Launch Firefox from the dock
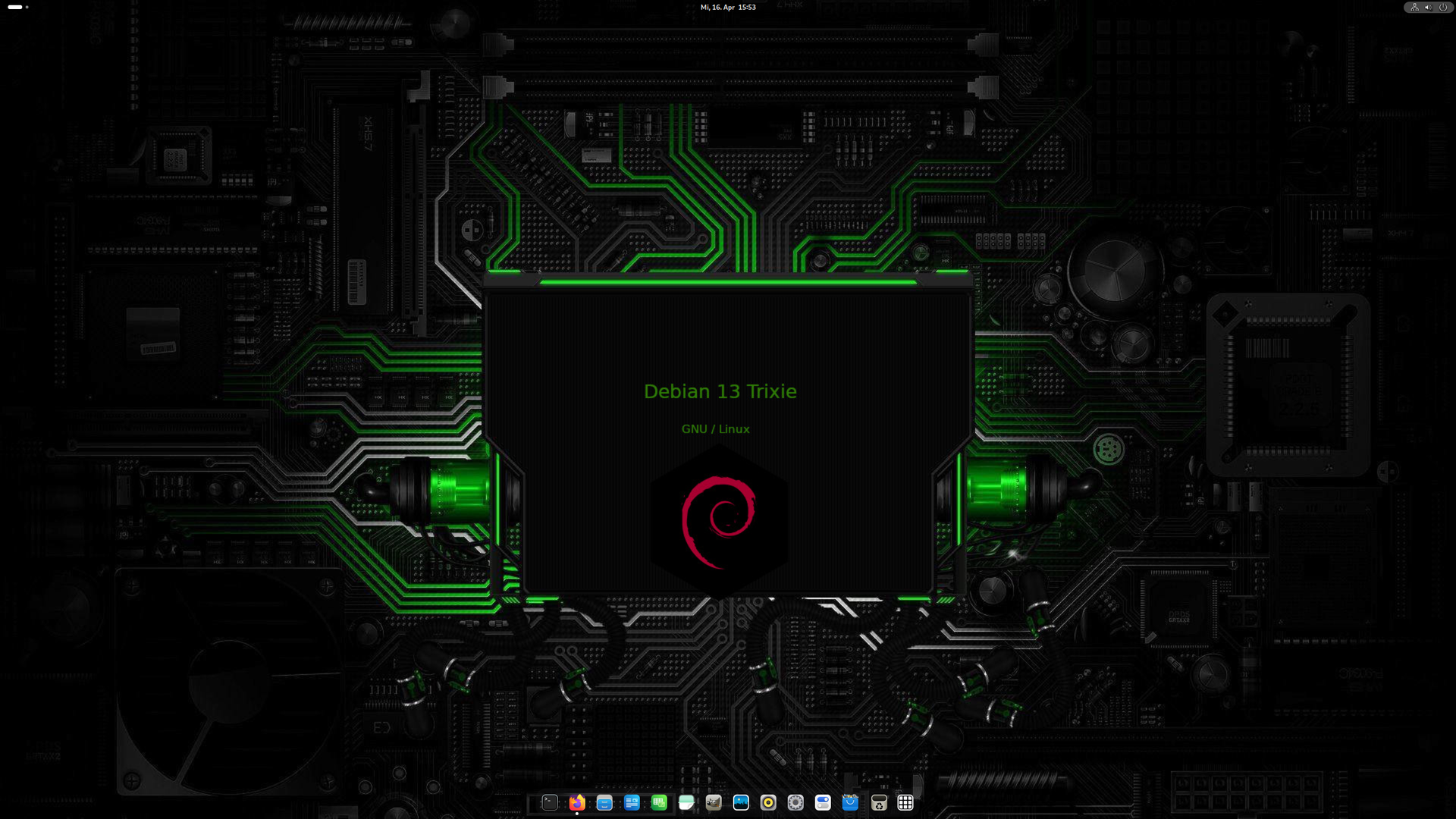The image size is (1456, 819). pos(577,802)
